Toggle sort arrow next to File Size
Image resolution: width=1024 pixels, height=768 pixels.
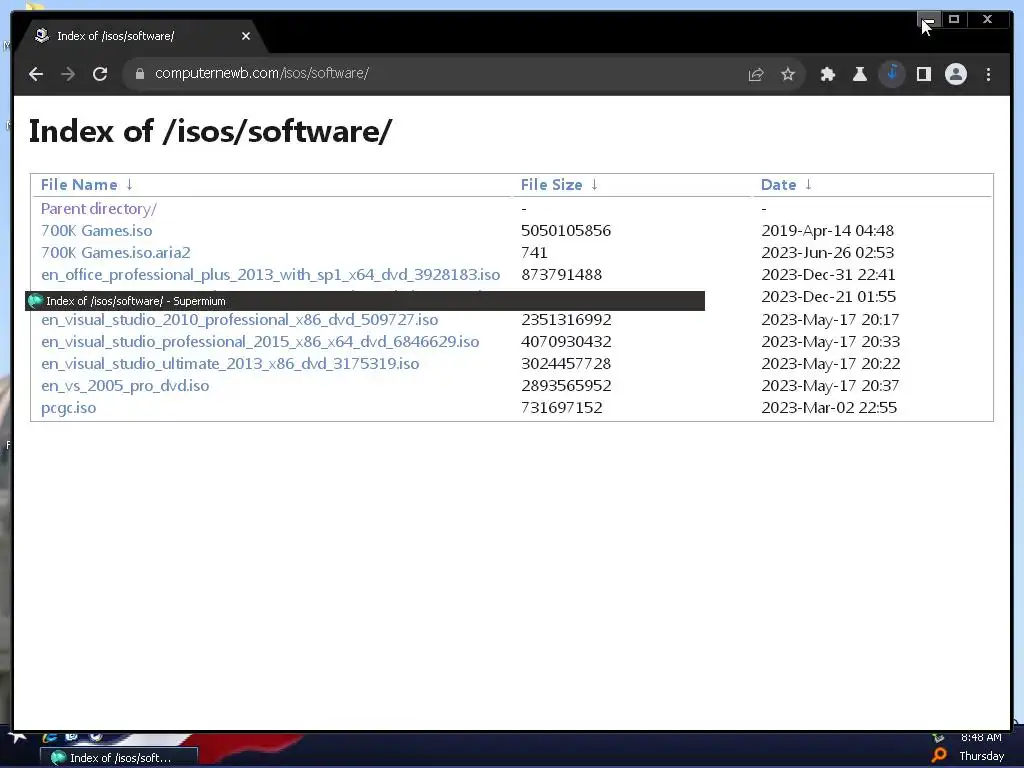click(594, 185)
